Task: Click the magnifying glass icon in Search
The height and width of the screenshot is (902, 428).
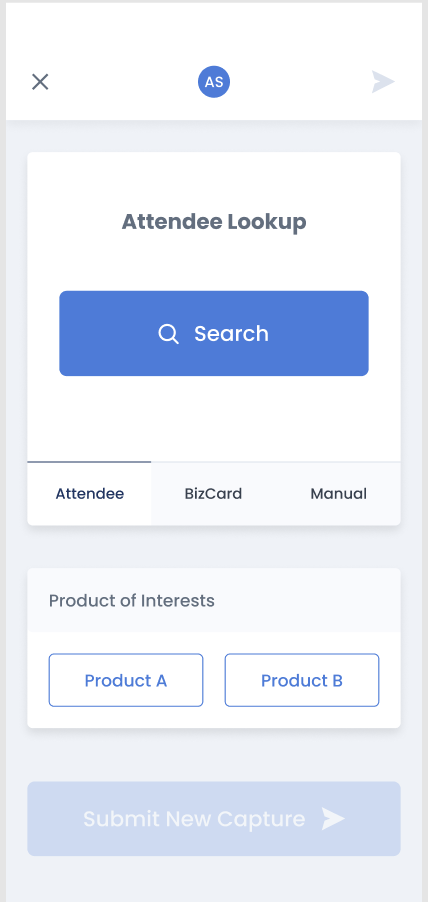Action: pos(169,334)
